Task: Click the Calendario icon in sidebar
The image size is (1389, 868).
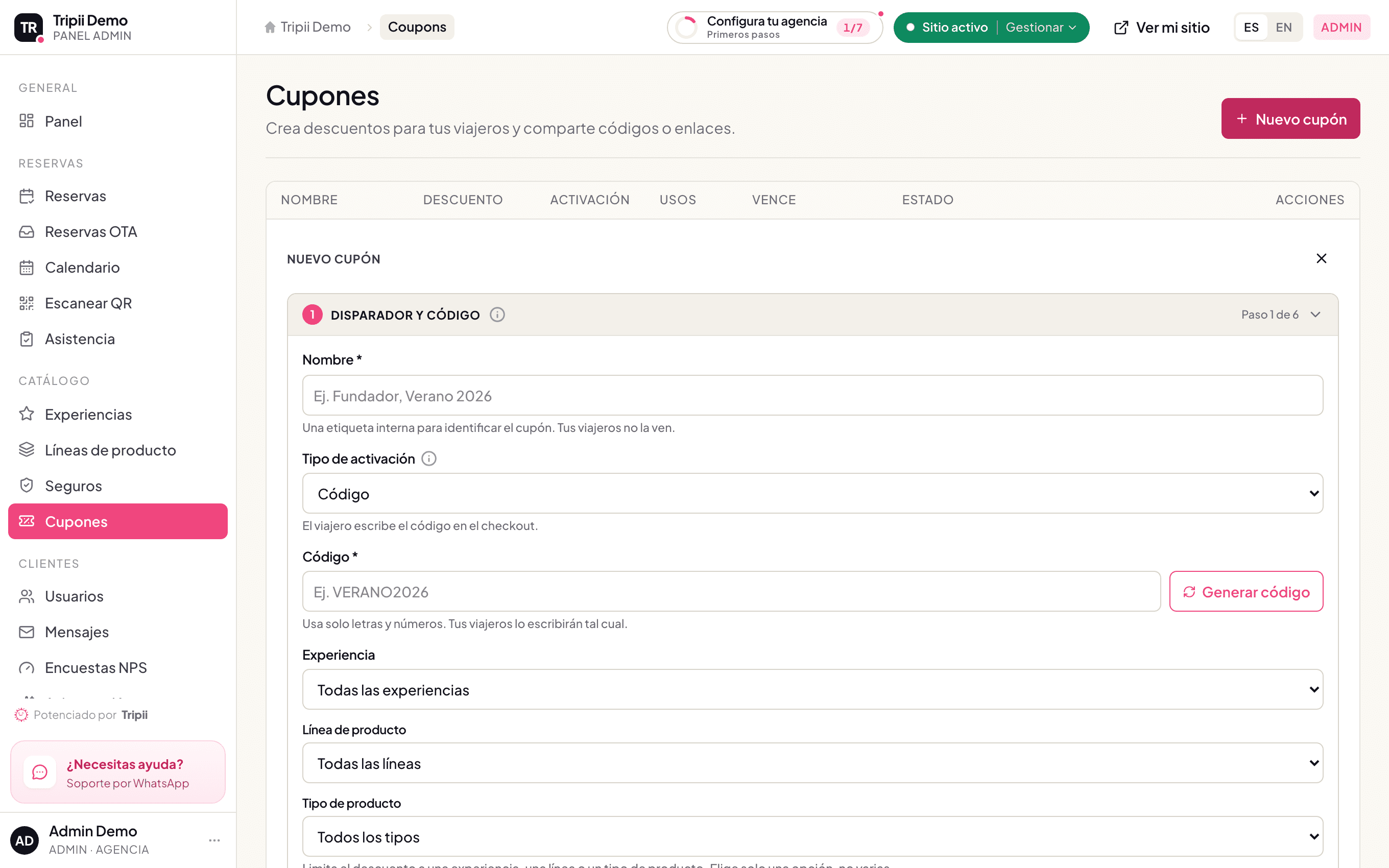Action: 27,267
